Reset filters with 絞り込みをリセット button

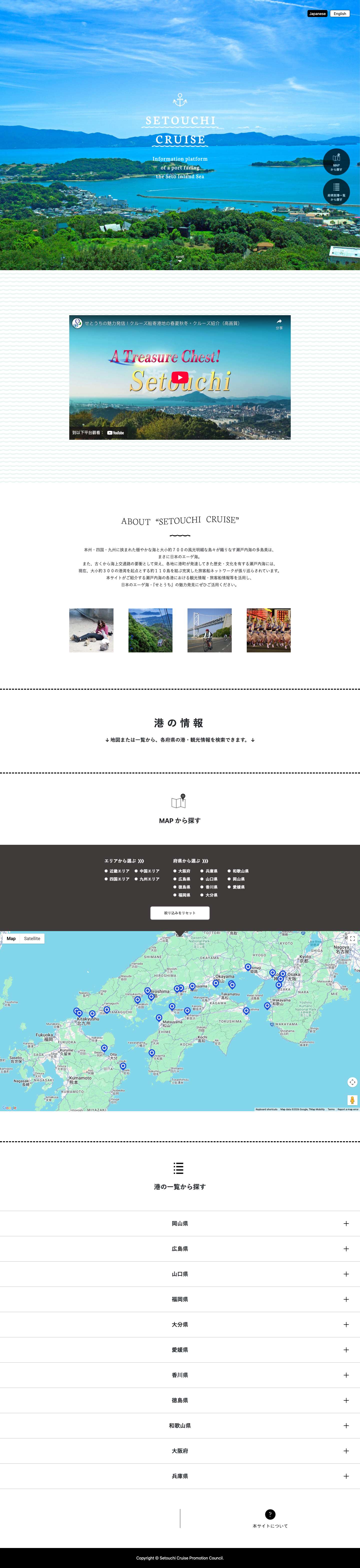pyautogui.click(x=180, y=913)
